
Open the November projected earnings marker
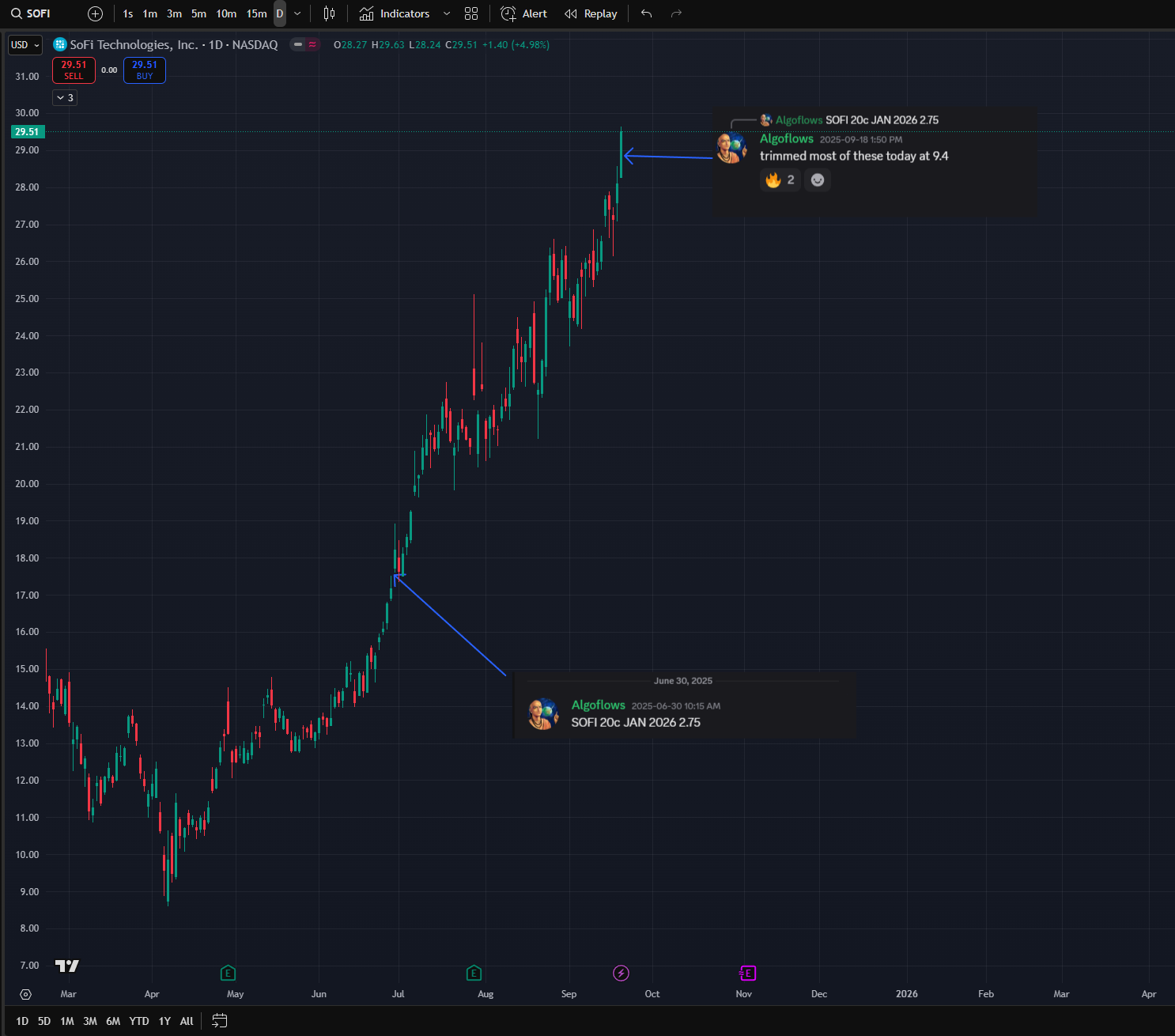[x=747, y=974]
